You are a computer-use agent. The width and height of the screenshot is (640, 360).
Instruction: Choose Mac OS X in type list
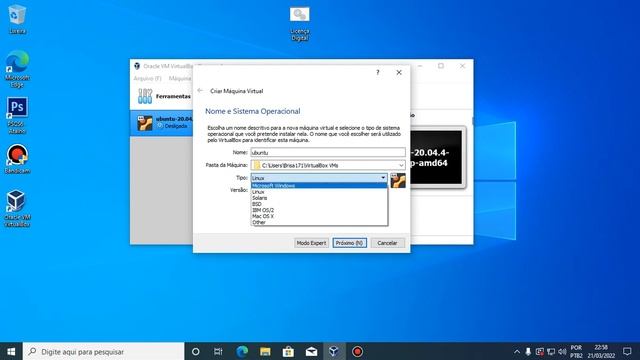(x=319, y=216)
